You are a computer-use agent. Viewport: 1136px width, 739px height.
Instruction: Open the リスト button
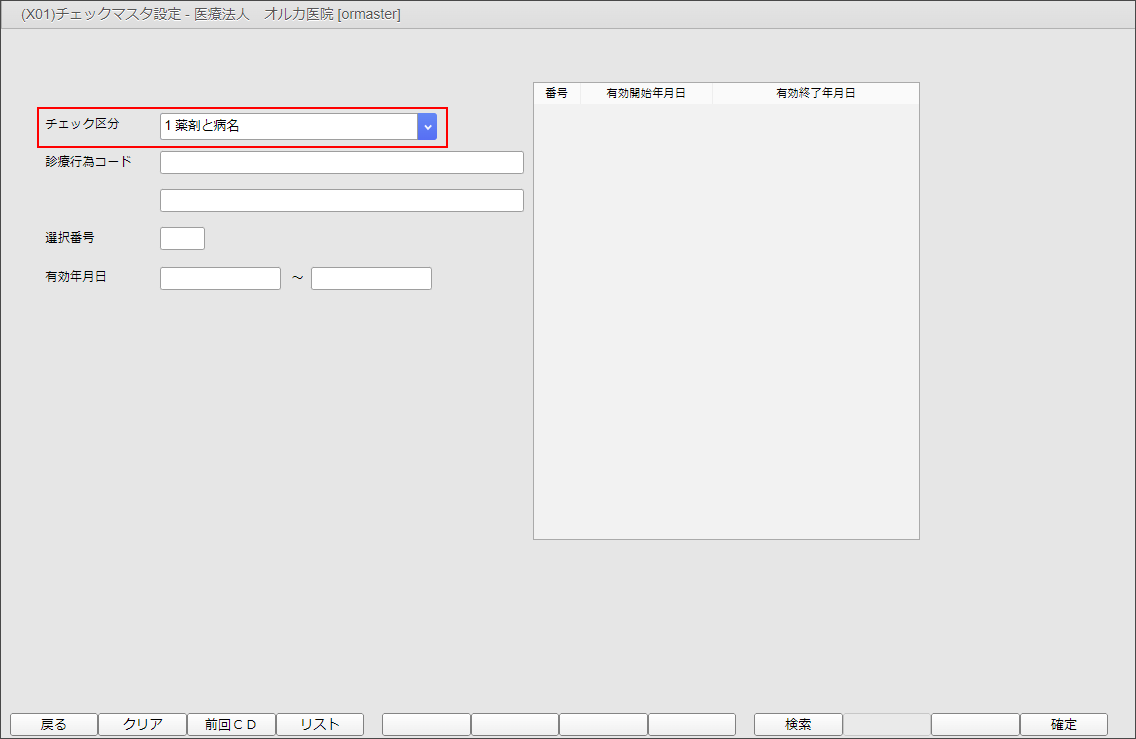tap(320, 724)
